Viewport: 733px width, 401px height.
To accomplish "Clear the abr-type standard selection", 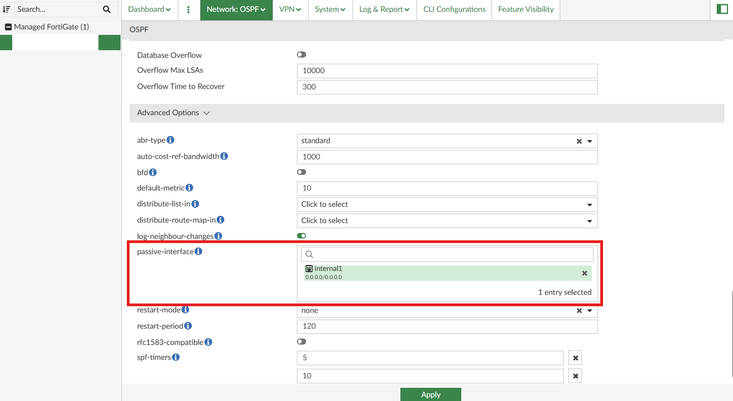I will tap(579, 141).
